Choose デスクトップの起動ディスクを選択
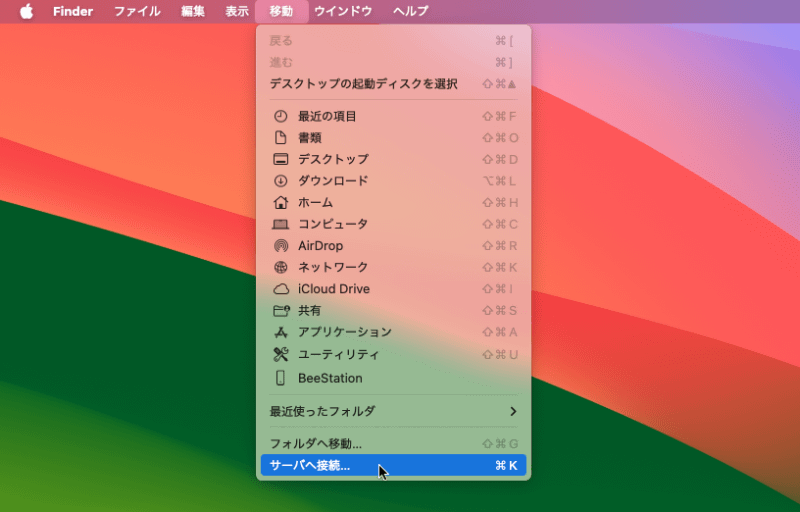This screenshot has width=800, height=512. click(393, 84)
